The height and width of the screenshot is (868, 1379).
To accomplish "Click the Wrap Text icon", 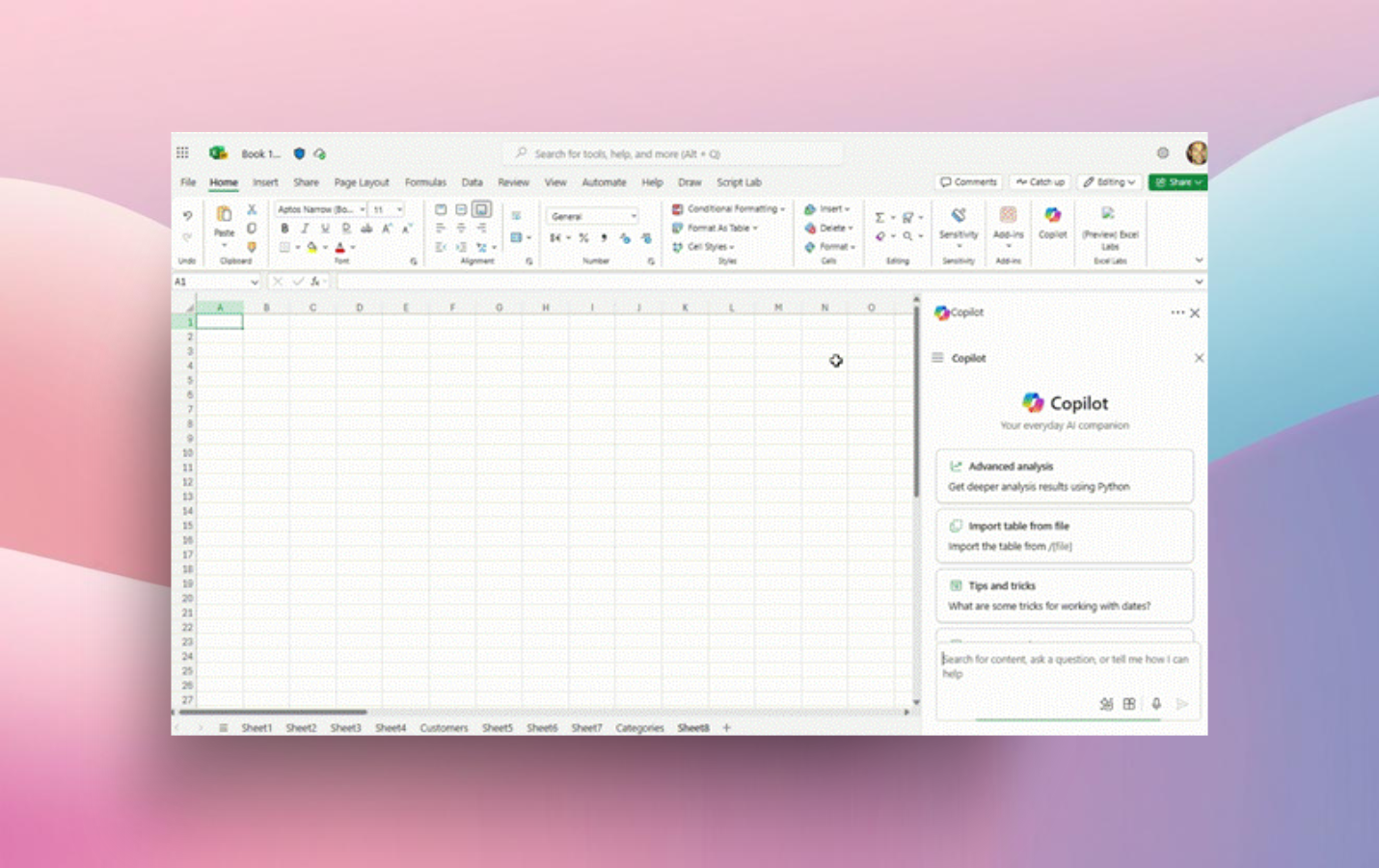I will 516,216.
